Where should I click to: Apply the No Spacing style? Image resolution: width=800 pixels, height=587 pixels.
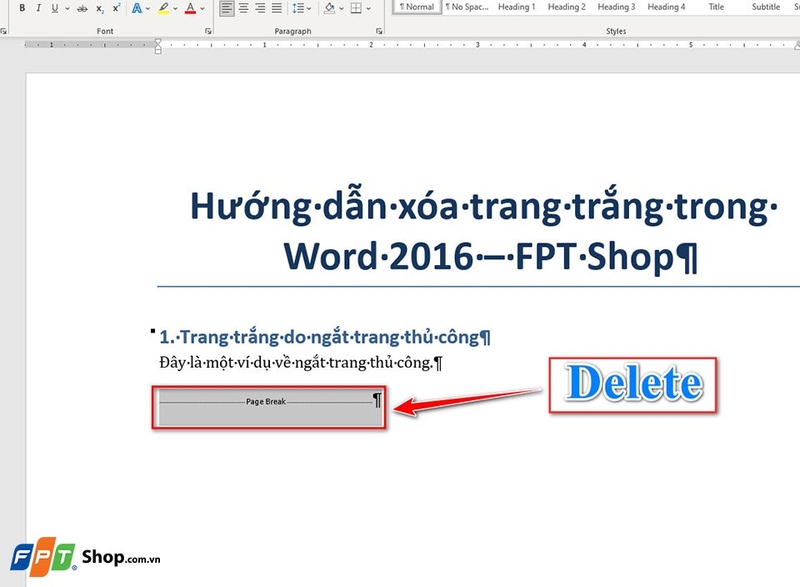467,7
